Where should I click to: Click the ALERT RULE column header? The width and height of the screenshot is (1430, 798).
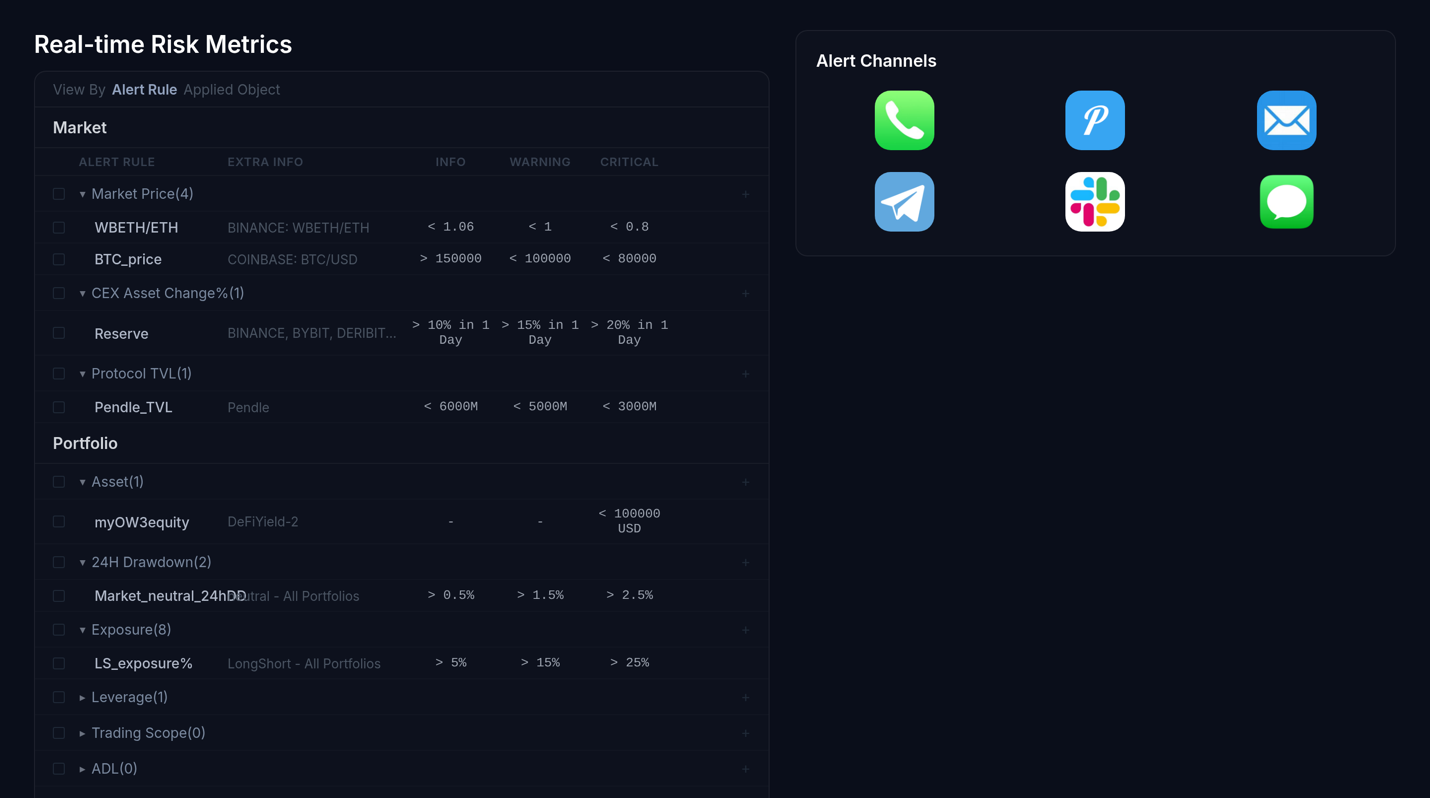(x=117, y=162)
